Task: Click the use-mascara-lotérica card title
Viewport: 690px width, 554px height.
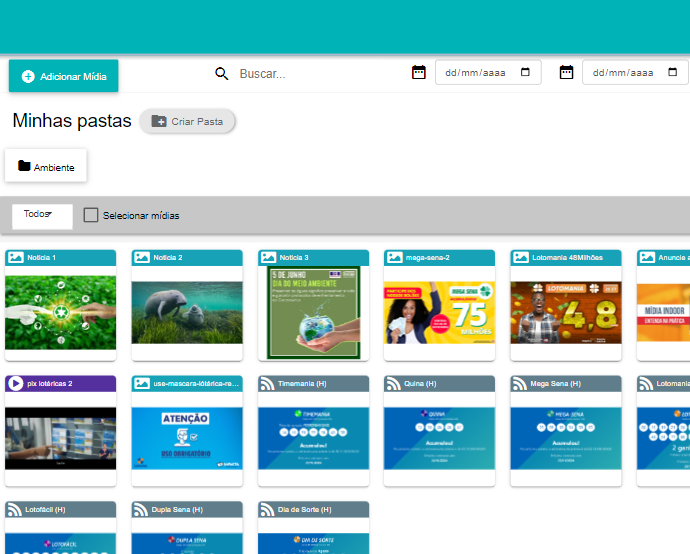Action: [x=196, y=384]
